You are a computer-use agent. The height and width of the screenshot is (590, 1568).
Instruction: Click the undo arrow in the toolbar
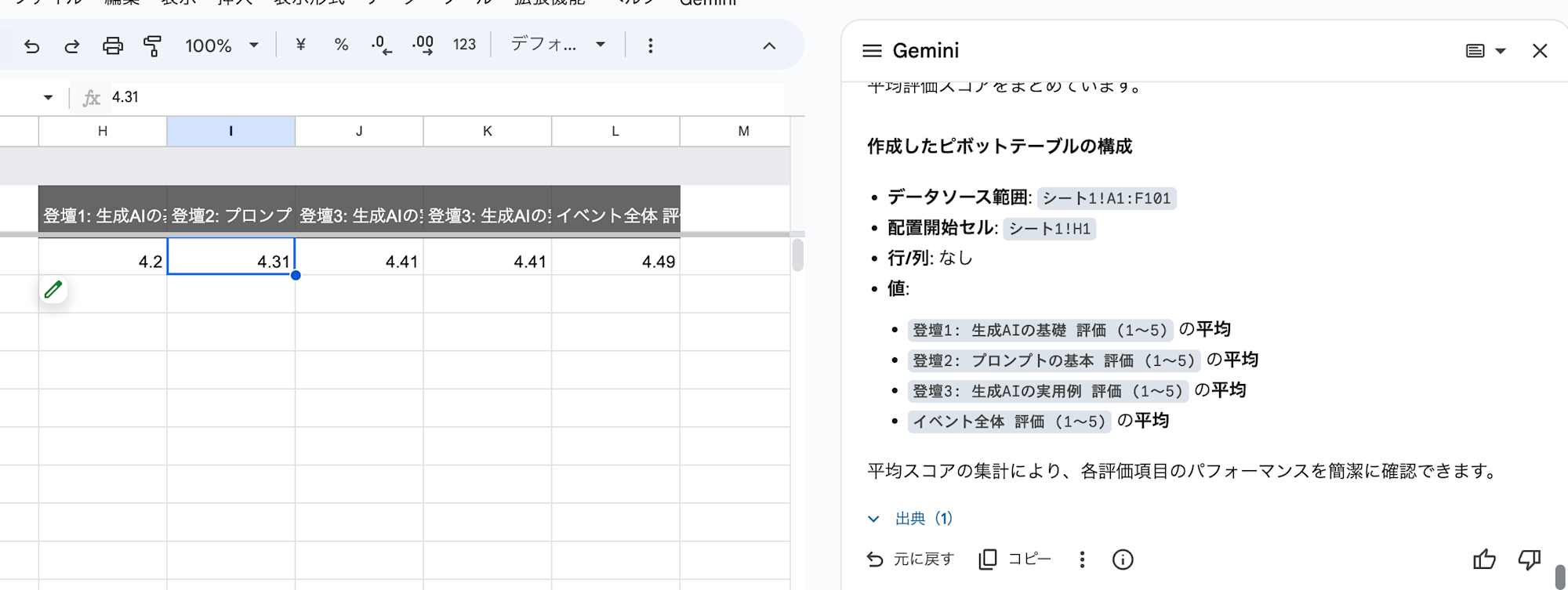[31, 46]
